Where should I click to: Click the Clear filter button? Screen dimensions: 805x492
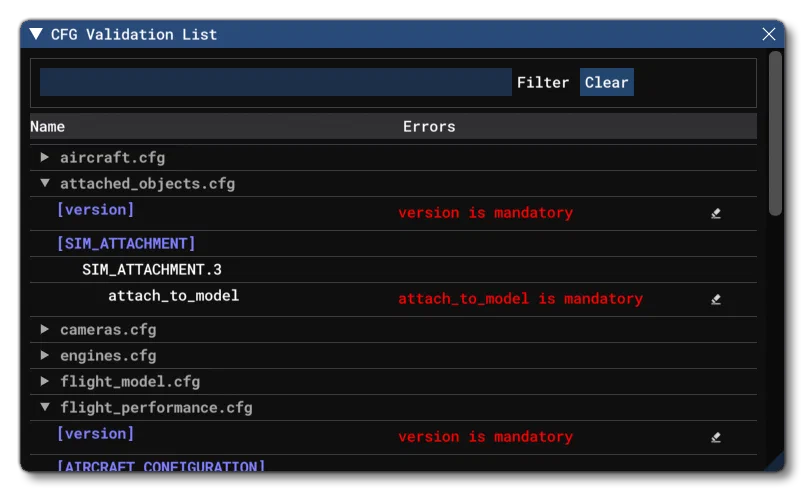pyautogui.click(x=606, y=82)
